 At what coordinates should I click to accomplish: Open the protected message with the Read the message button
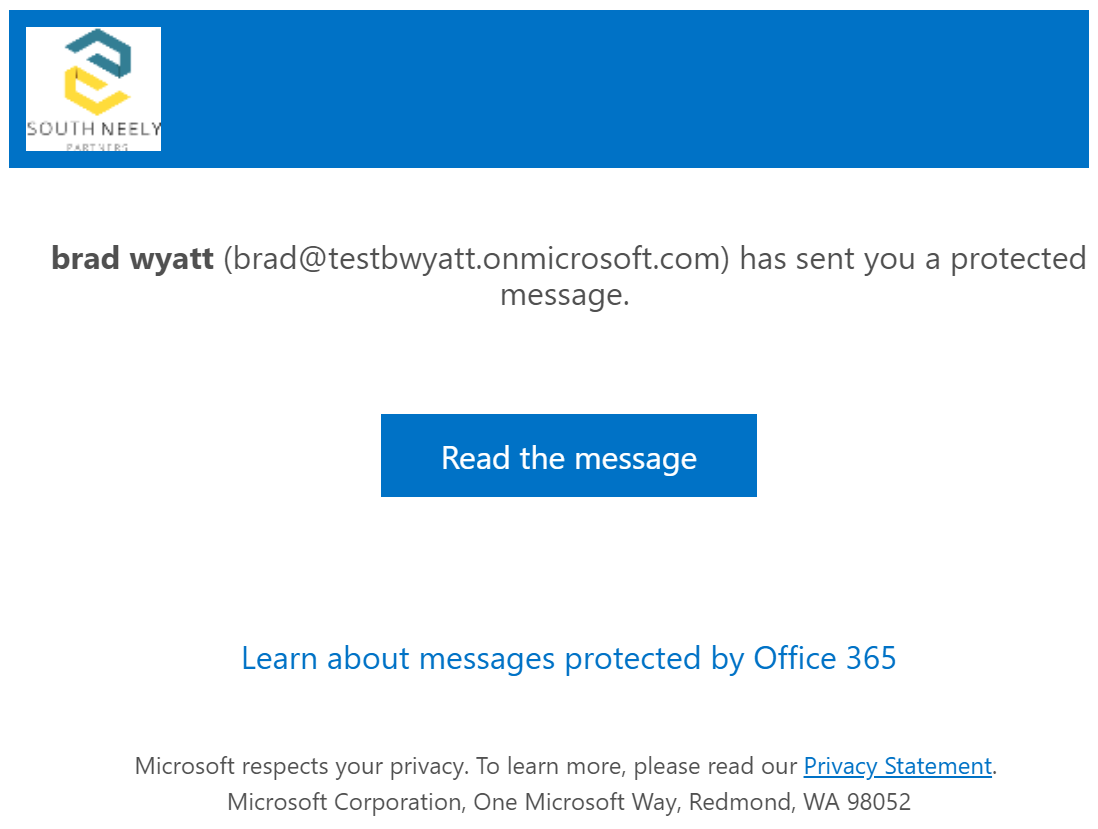(x=569, y=455)
